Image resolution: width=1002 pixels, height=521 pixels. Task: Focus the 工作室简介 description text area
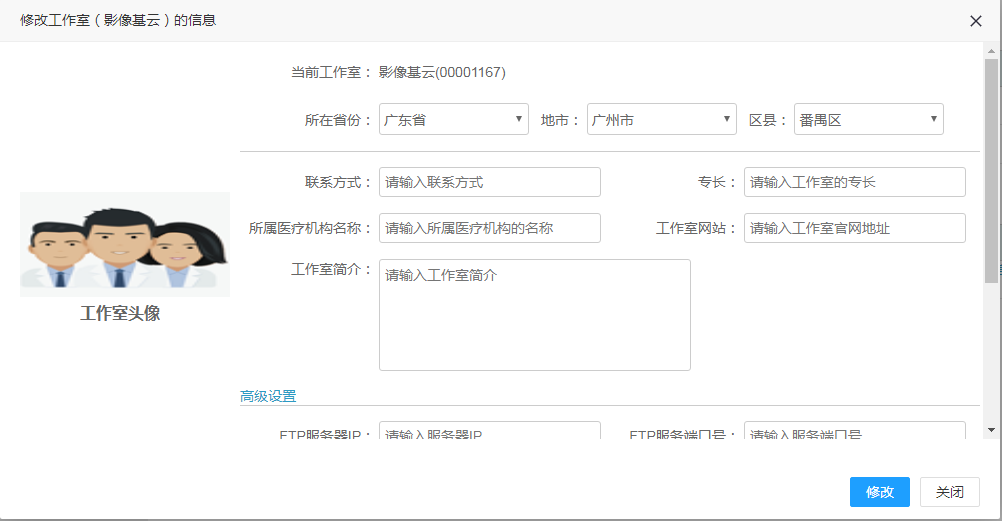pyautogui.click(x=534, y=315)
